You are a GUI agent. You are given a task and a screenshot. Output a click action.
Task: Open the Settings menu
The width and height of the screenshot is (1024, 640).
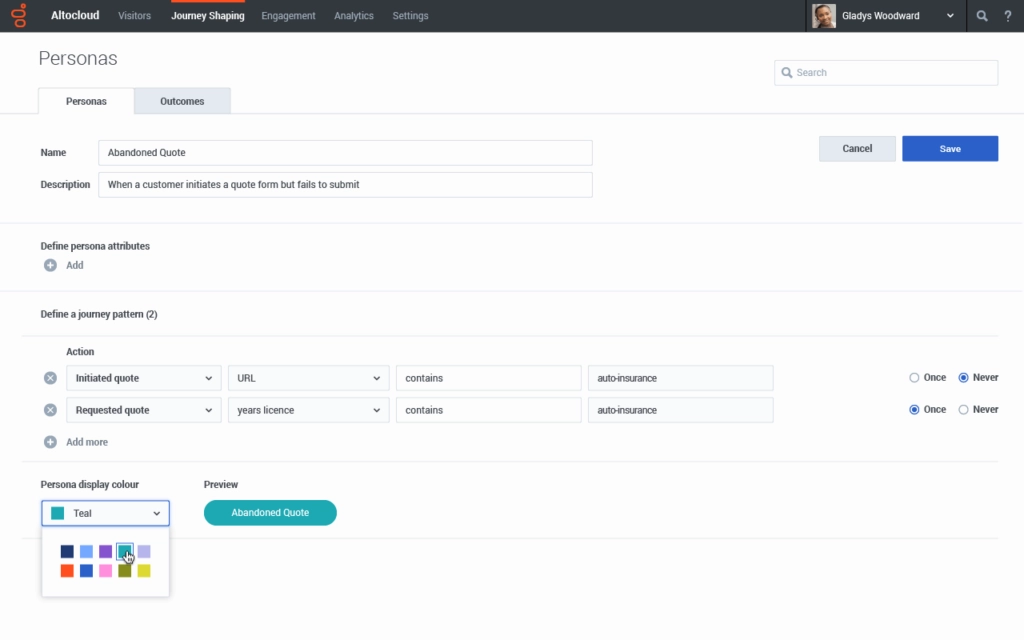(x=410, y=16)
